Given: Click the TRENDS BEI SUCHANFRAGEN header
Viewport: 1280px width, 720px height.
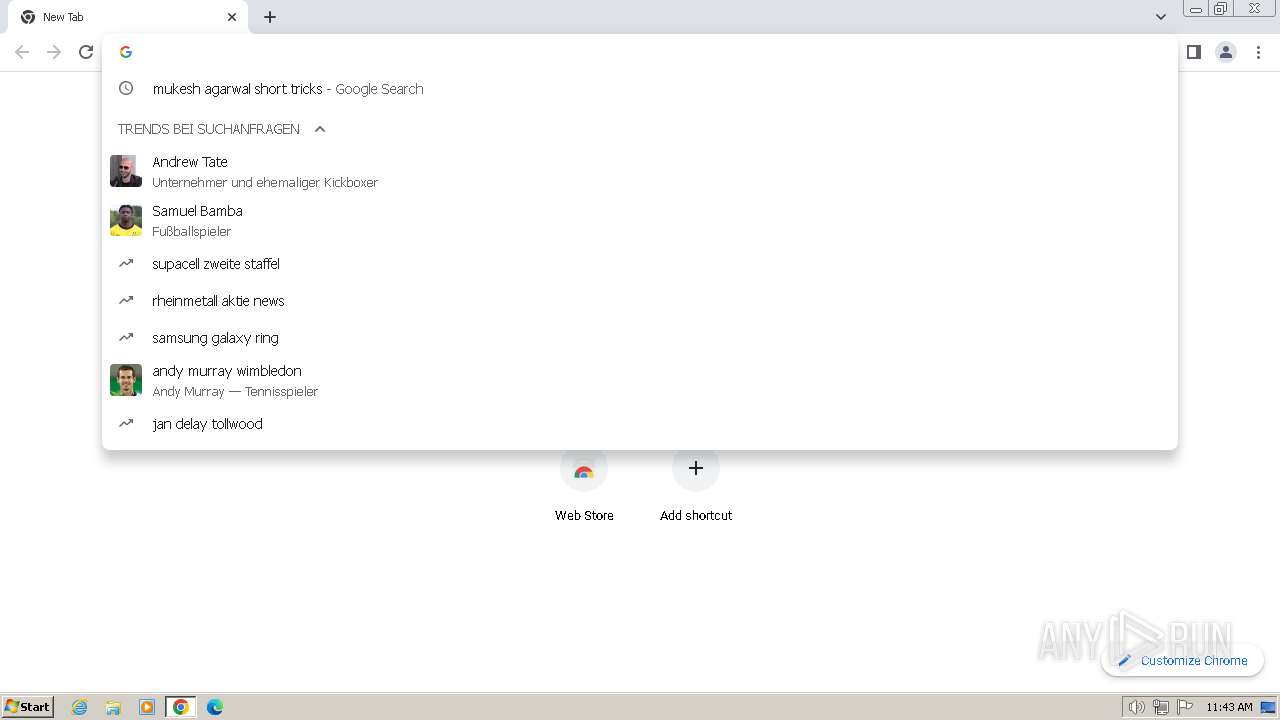Looking at the screenshot, I should [208, 129].
